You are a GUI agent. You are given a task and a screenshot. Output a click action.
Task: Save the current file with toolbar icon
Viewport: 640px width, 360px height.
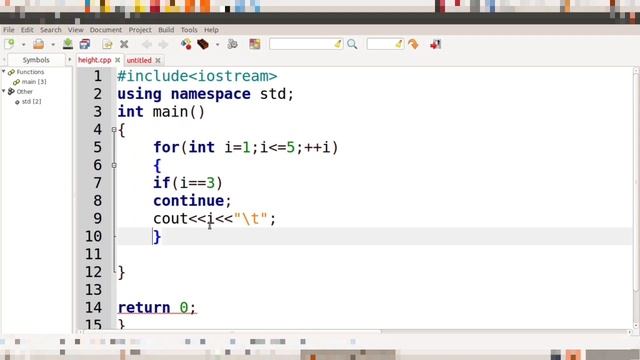pos(68,44)
